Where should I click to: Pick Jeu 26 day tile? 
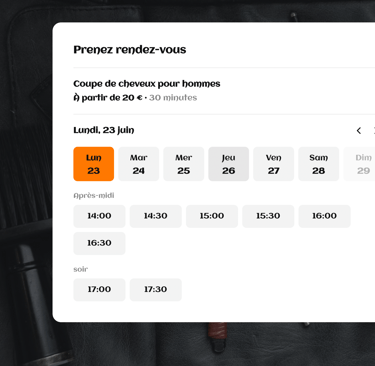[229, 164]
